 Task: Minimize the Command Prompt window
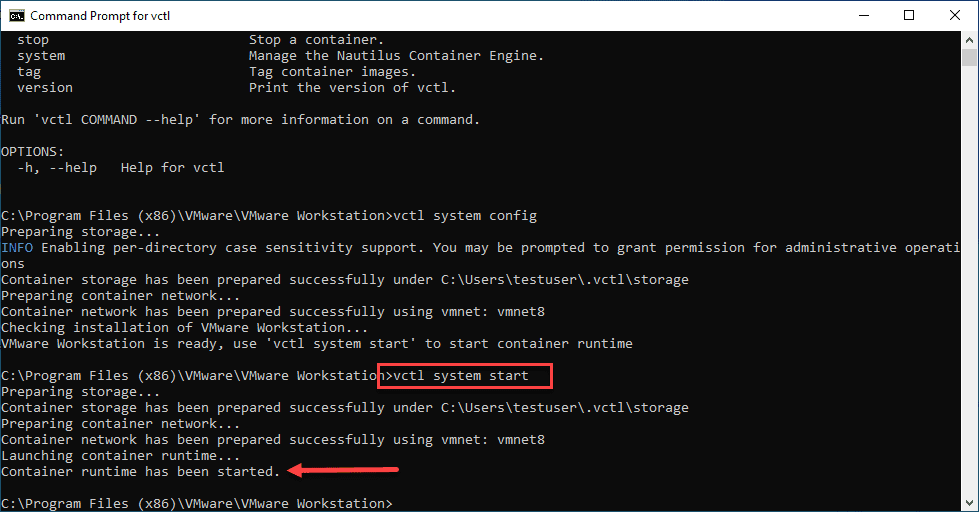click(x=864, y=15)
